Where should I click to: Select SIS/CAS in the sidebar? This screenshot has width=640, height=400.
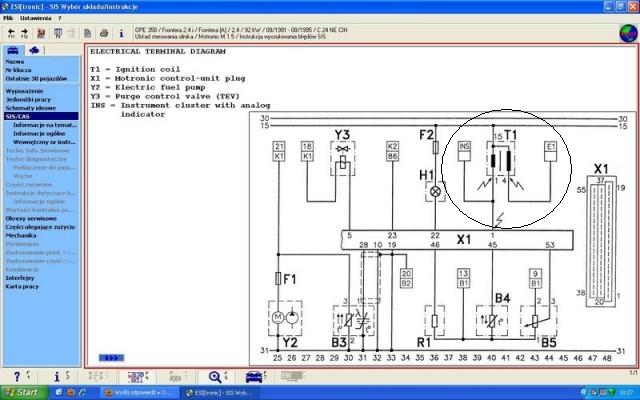click(x=17, y=116)
